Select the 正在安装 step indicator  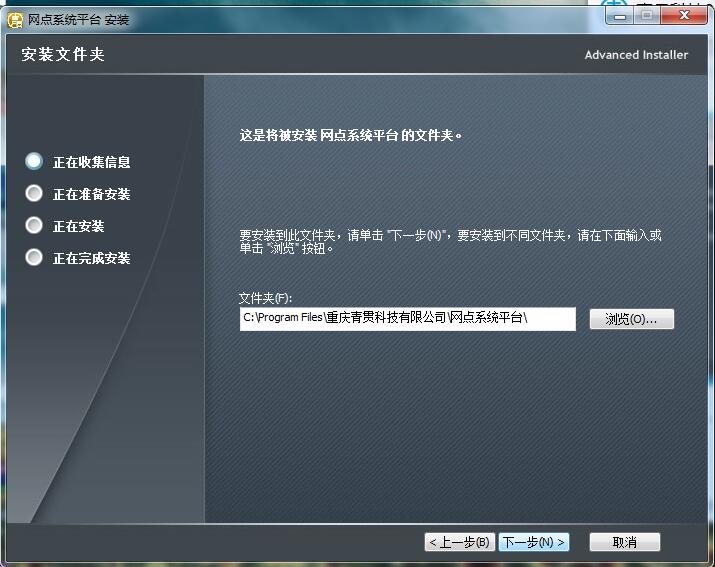(35, 225)
